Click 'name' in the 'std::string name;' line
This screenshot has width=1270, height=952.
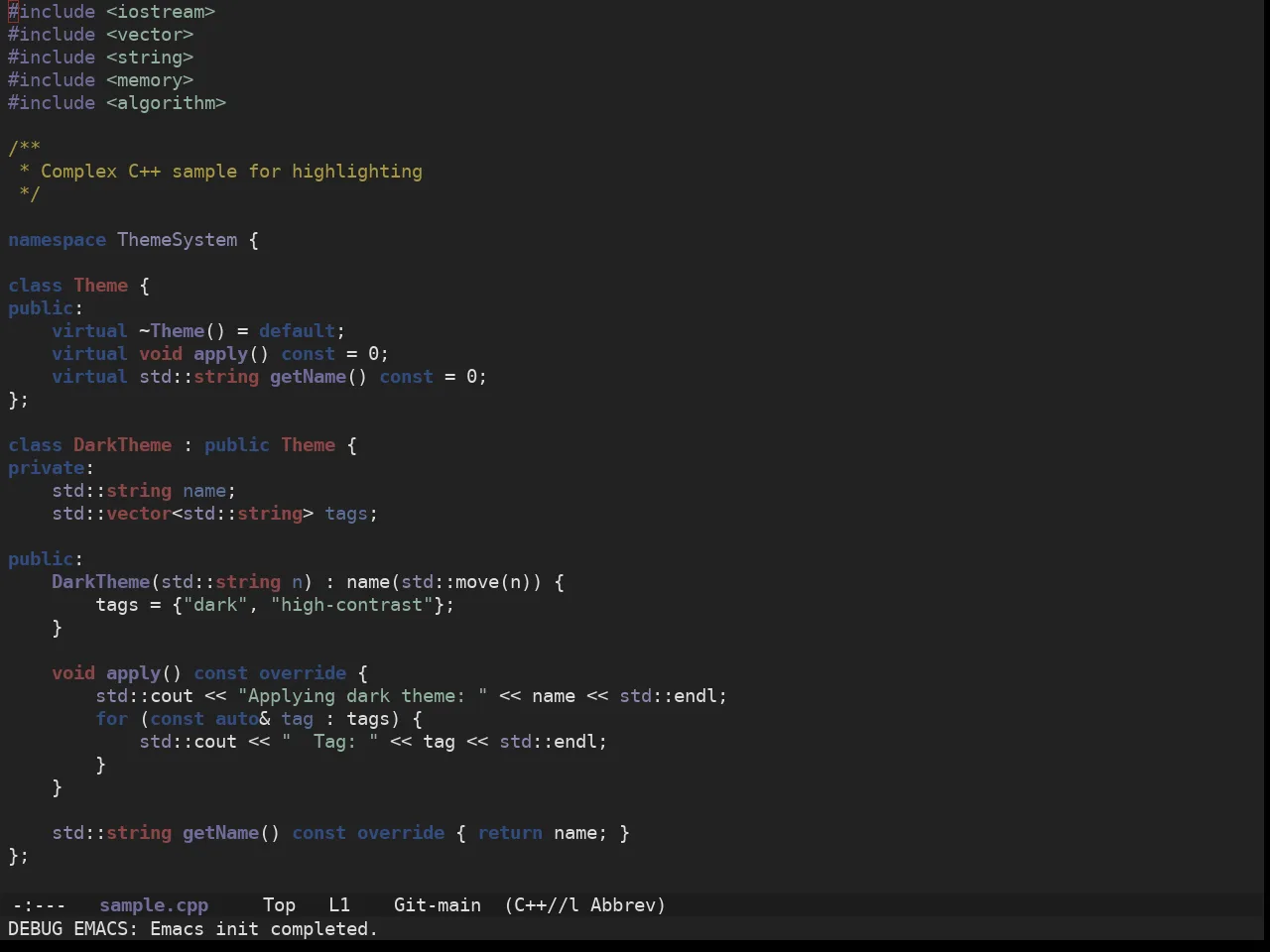pos(204,491)
